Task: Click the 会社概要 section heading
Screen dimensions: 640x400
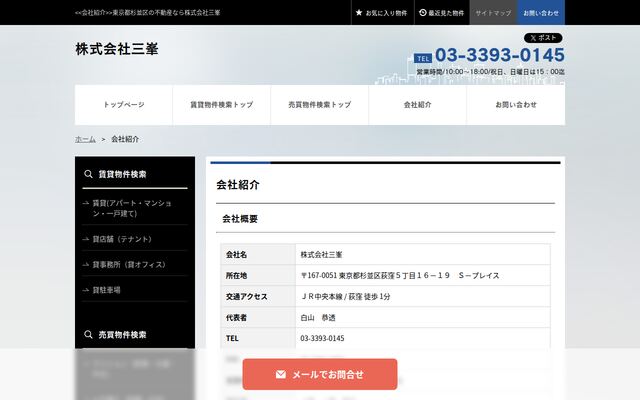Action: (x=240, y=219)
